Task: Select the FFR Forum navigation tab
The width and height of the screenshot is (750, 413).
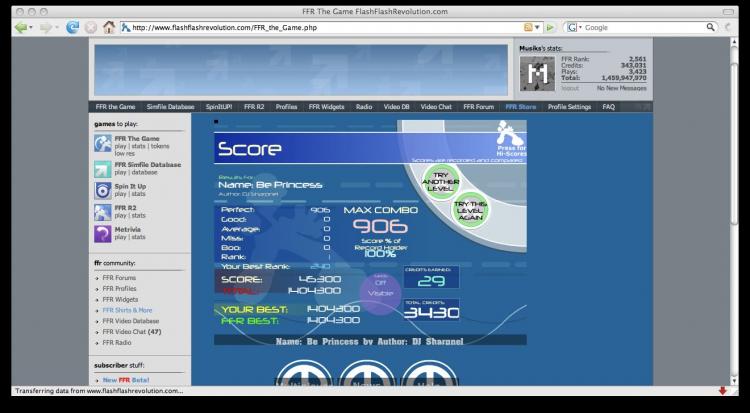Action: click(x=478, y=105)
